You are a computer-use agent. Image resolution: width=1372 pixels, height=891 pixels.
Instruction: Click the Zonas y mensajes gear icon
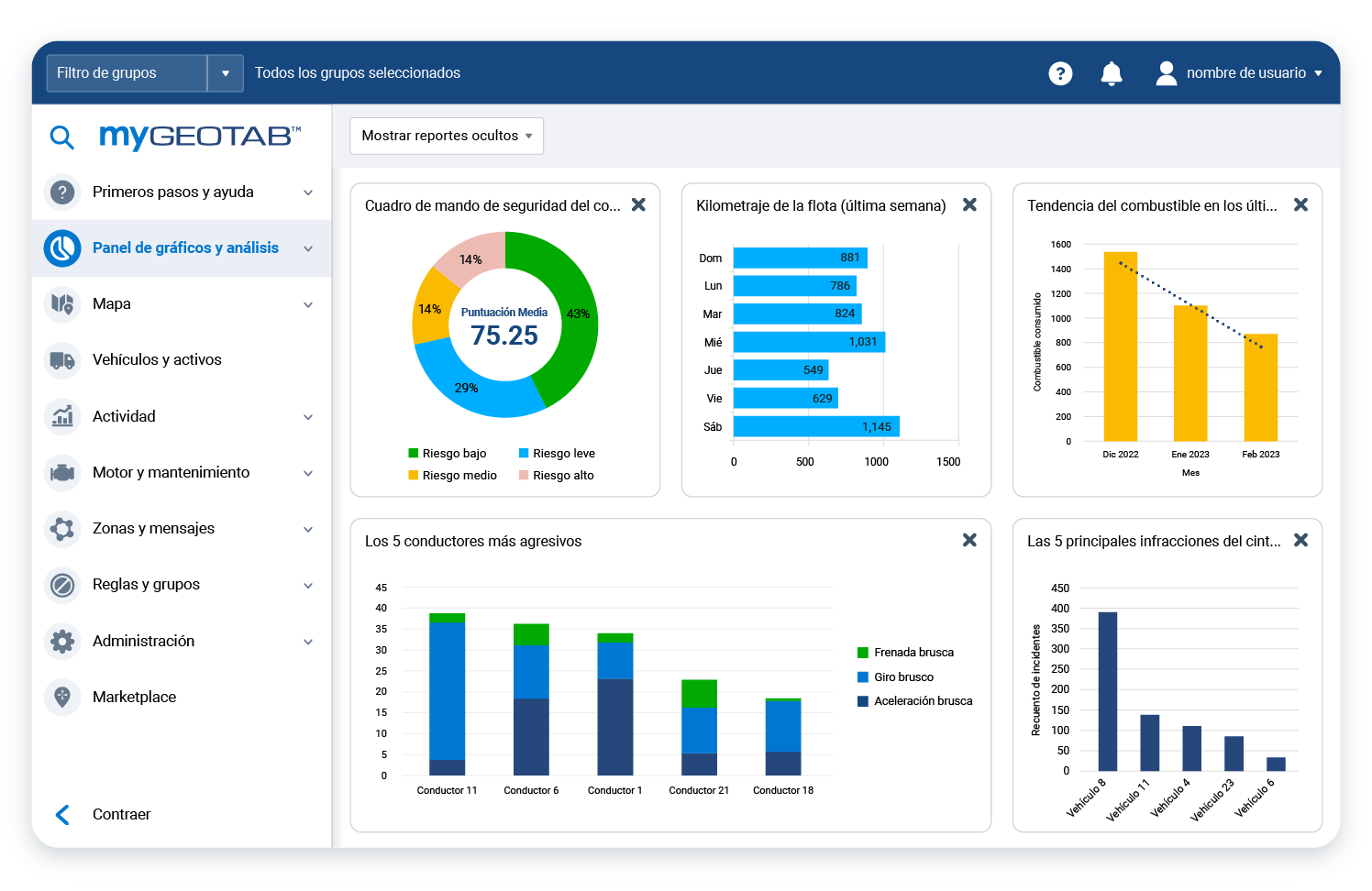pyautogui.click(x=61, y=529)
